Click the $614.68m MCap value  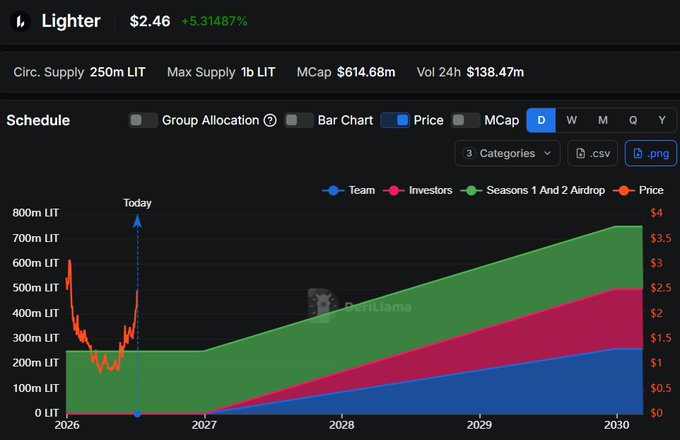(x=366, y=72)
